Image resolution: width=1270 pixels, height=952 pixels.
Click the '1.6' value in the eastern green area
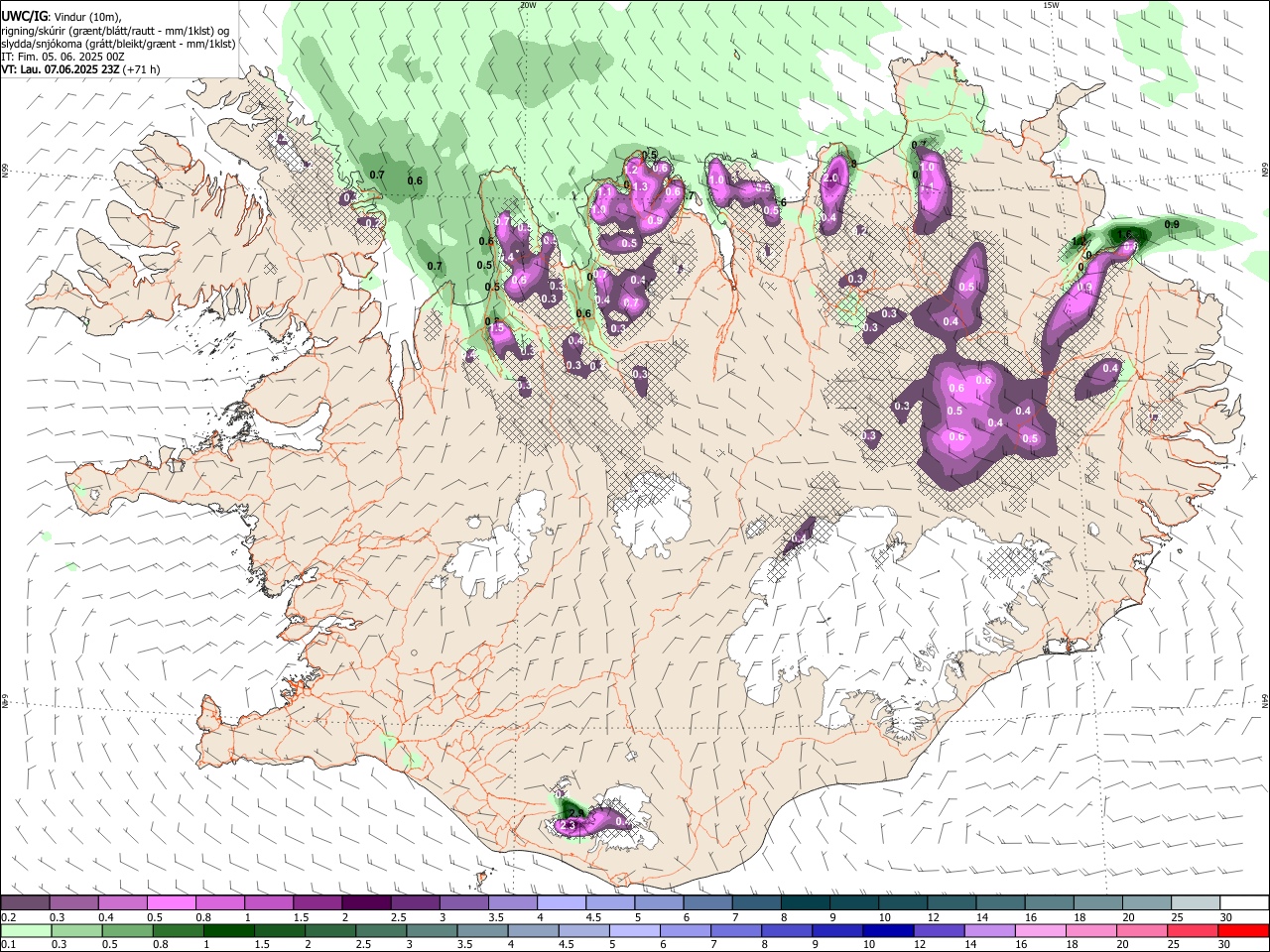1125,235
